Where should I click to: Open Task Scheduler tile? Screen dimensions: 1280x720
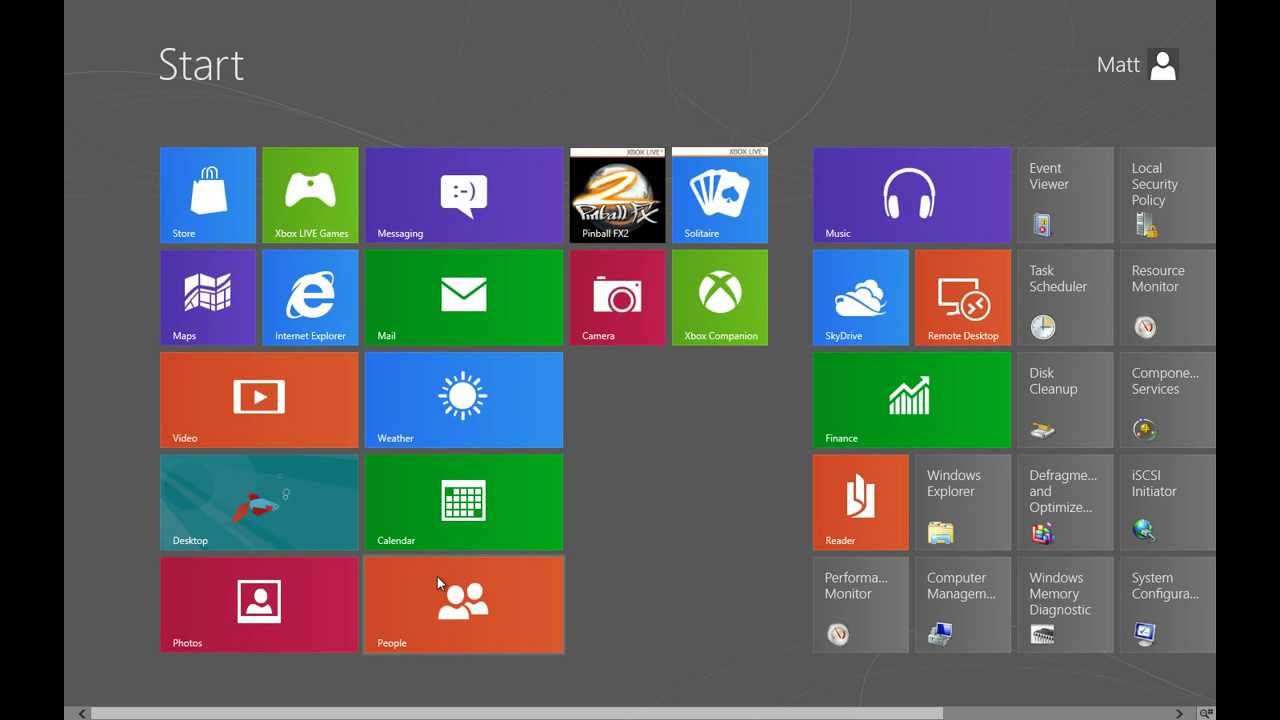coord(1065,297)
